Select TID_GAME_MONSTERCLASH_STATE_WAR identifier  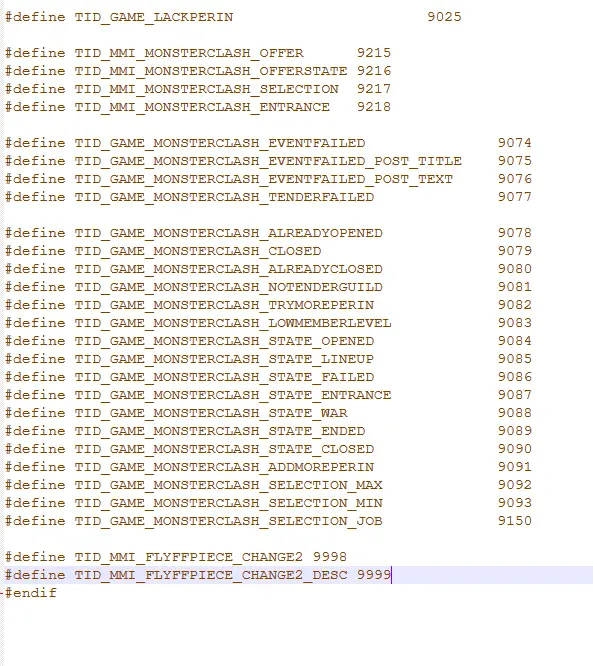tap(211, 413)
